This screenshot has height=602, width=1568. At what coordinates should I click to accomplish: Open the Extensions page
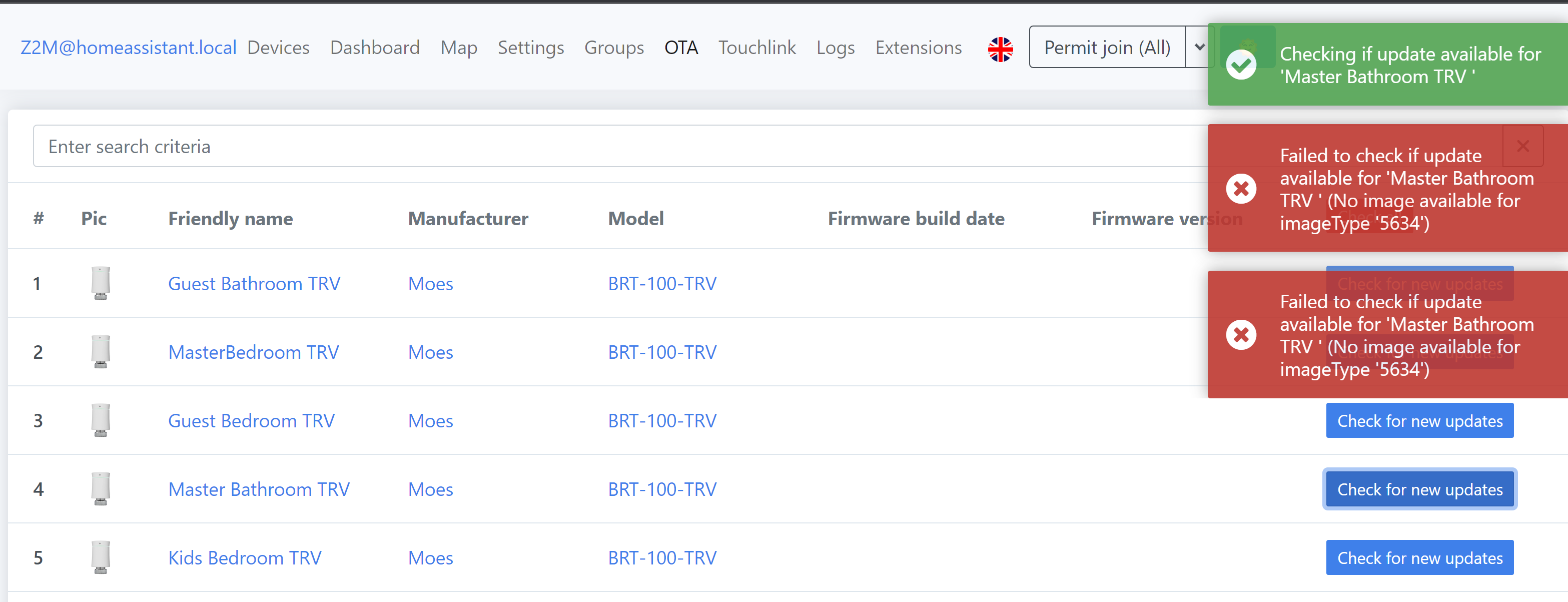[918, 48]
